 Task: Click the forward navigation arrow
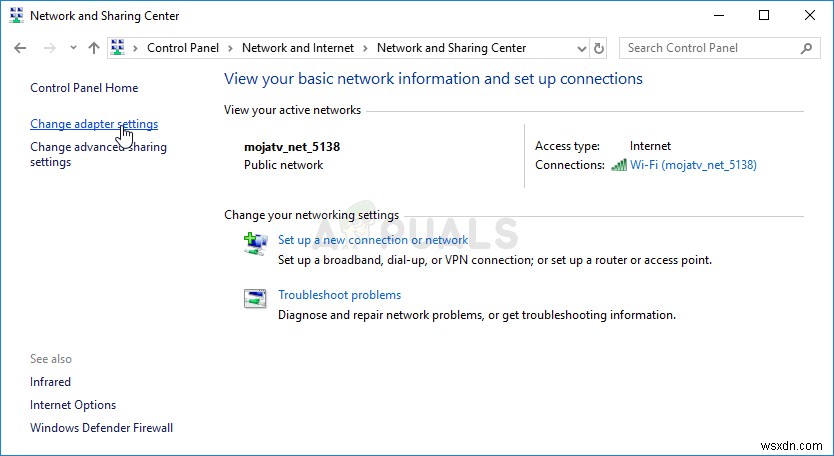point(49,48)
